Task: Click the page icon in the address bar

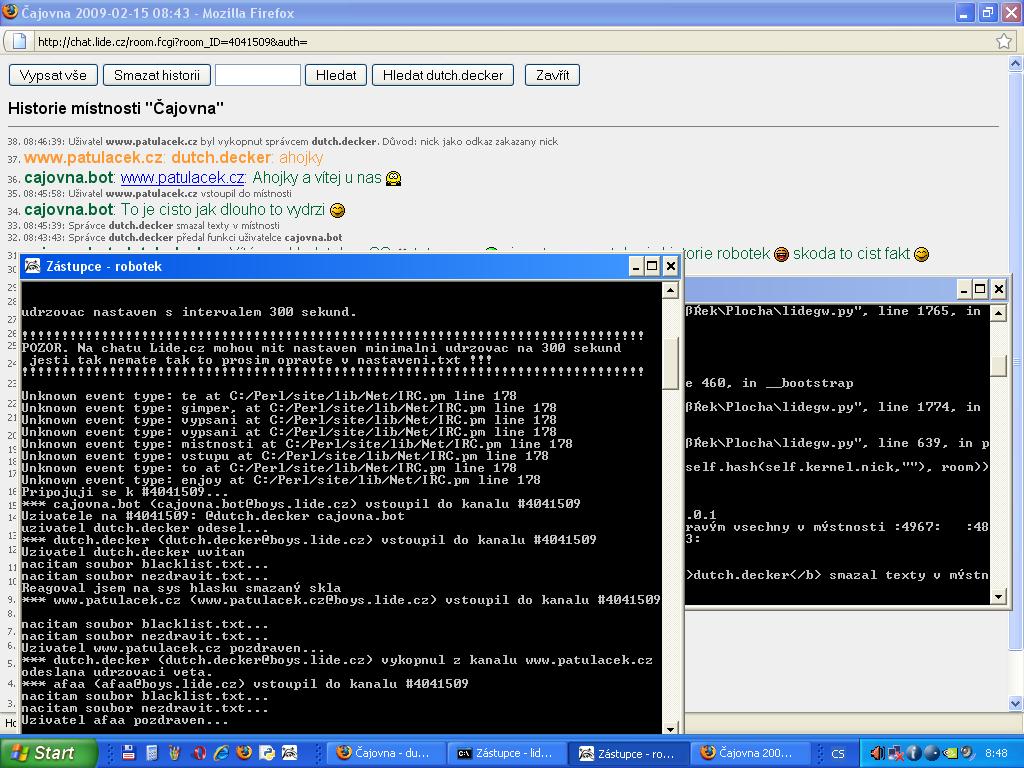Action: pos(20,42)
